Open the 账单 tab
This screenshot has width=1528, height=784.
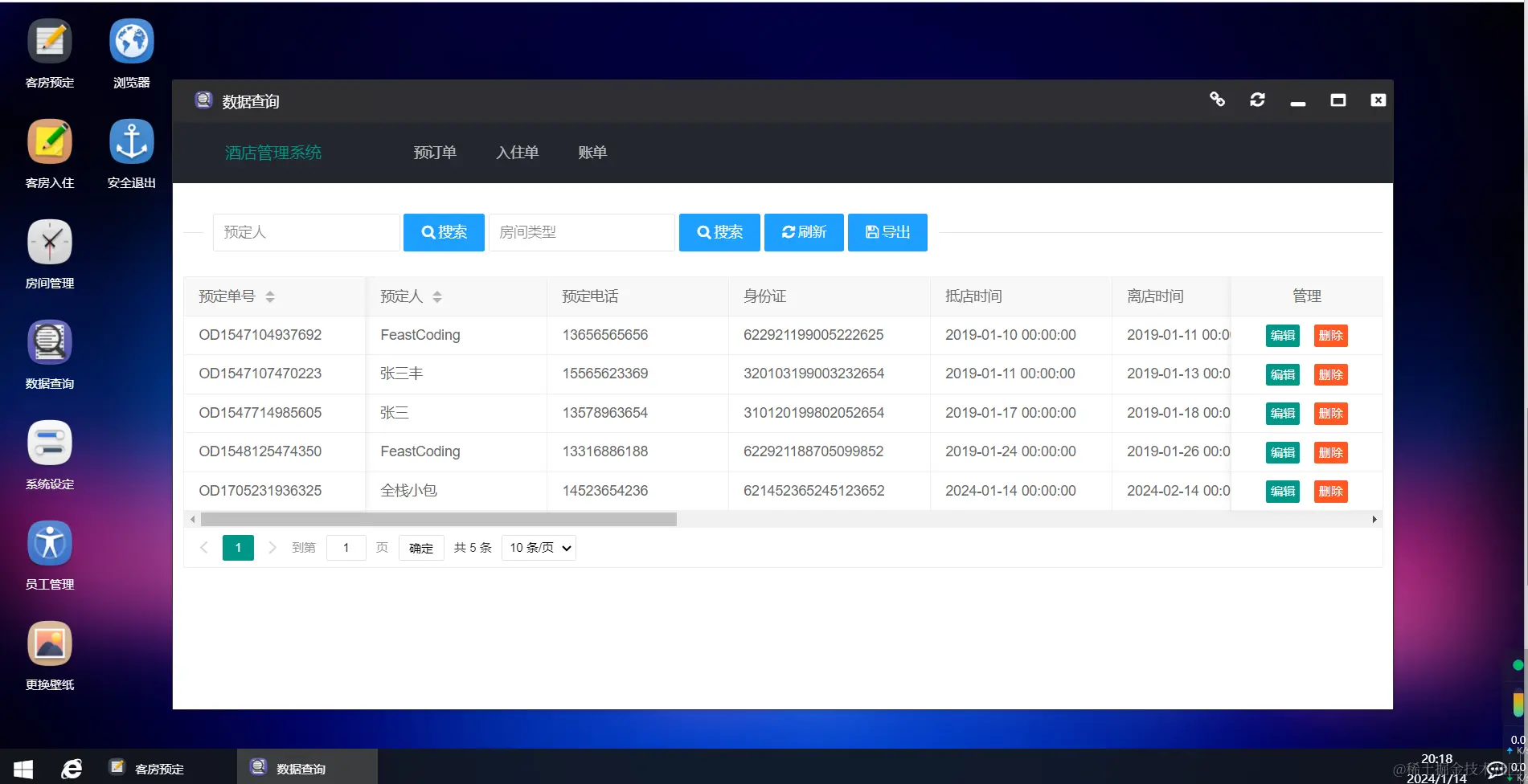[x=592, y=153]
